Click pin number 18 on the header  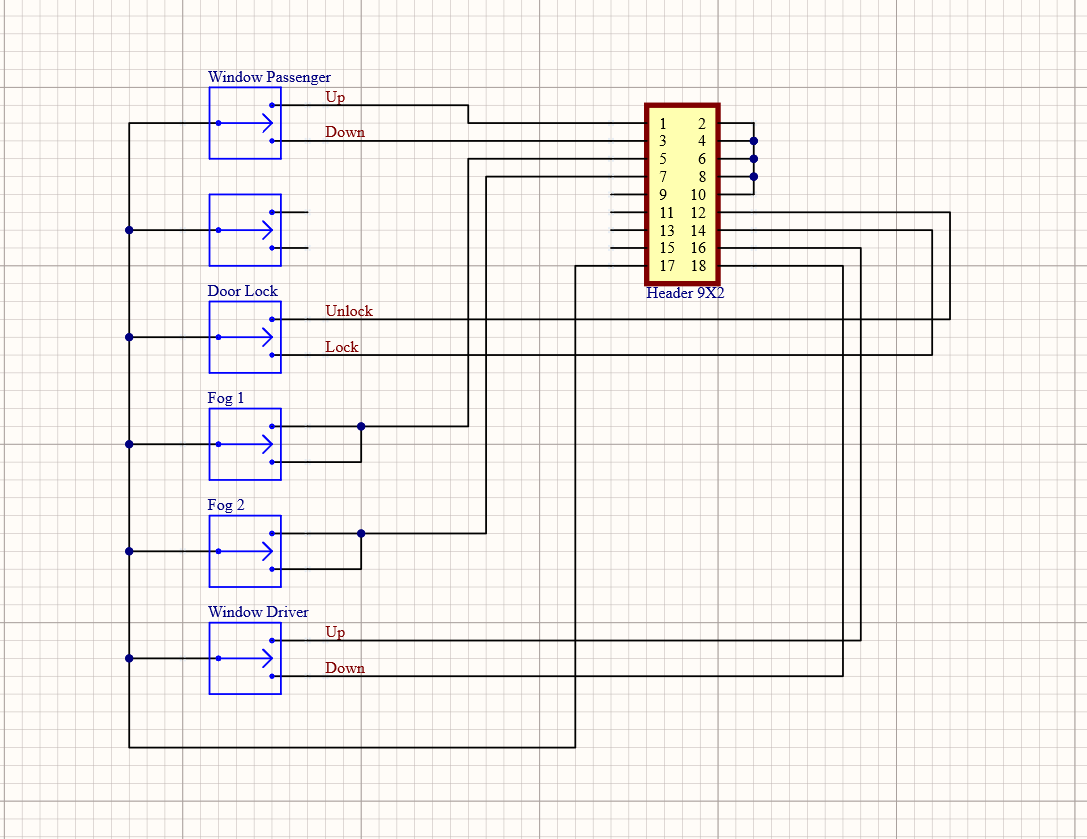coord(698,266)
